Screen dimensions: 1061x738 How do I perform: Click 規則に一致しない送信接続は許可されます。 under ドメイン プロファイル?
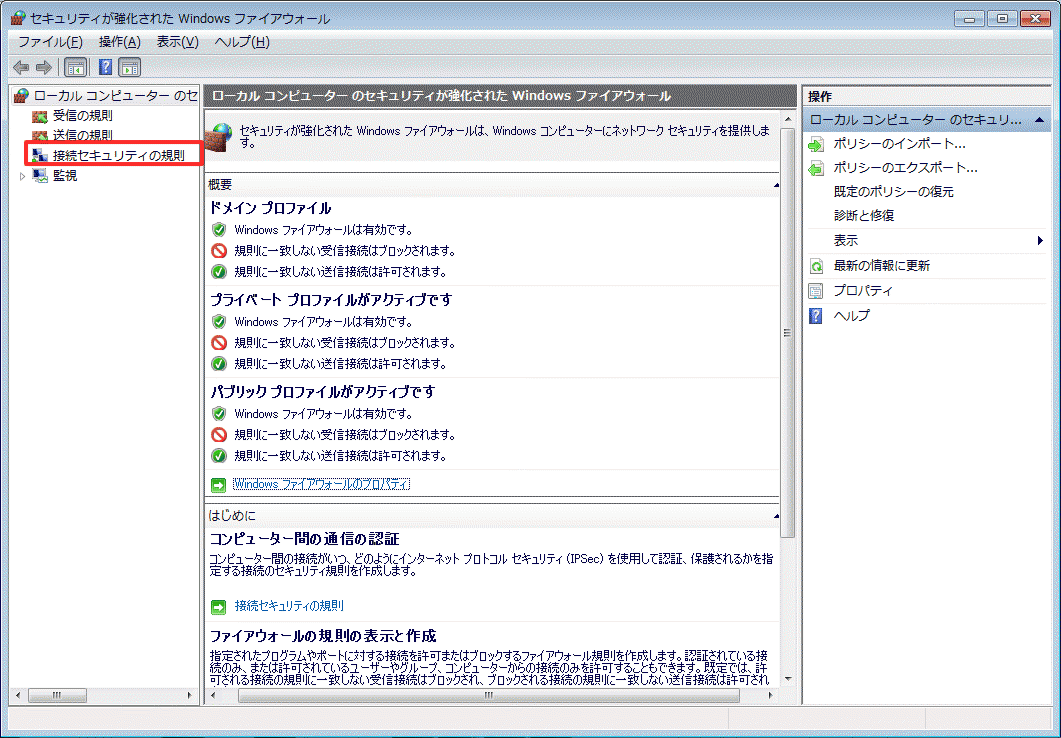tap(340, 272)
